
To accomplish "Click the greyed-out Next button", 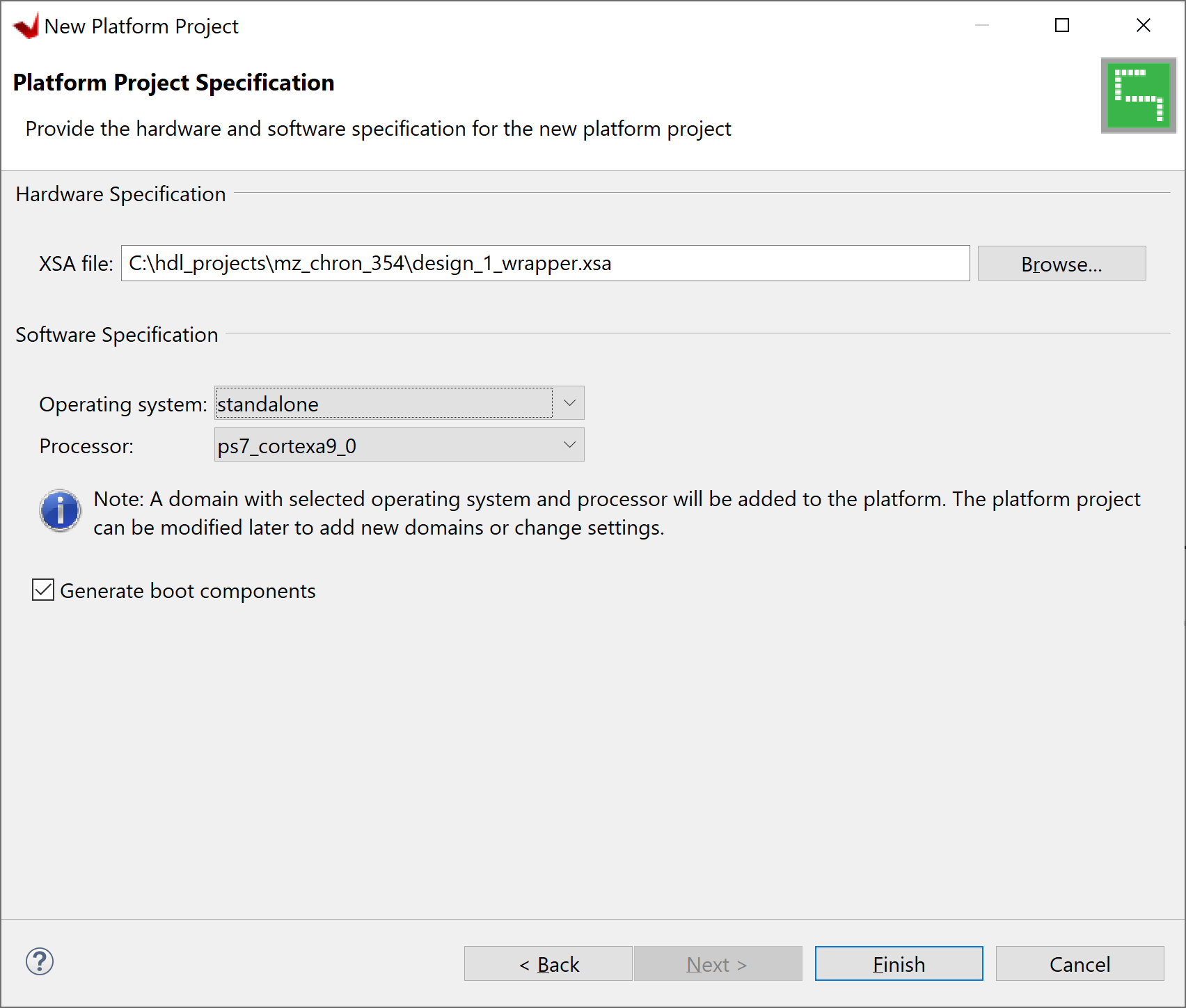I will point(718,963).
